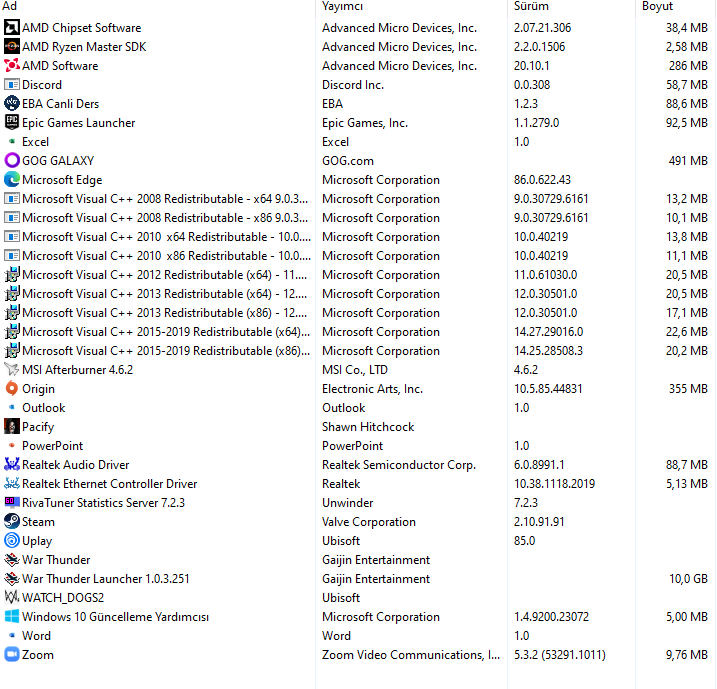
Task: Click the War Thunder Launcher 1.0.3.251 icon
Action: pyautogui.click(x=12, y=579)
